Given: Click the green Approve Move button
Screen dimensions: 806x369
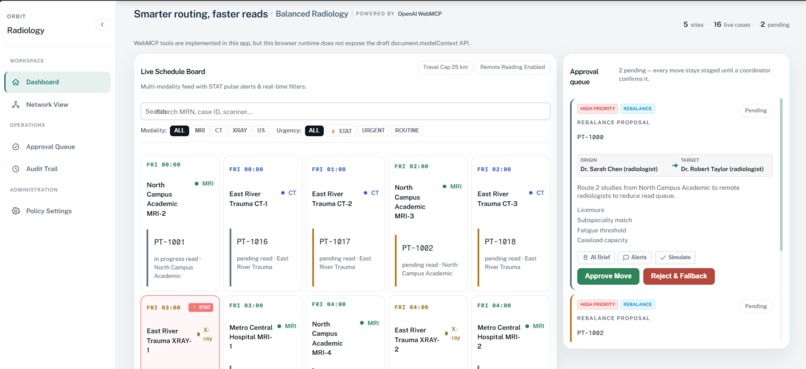Looking at the screenshot, I should 608,276.
